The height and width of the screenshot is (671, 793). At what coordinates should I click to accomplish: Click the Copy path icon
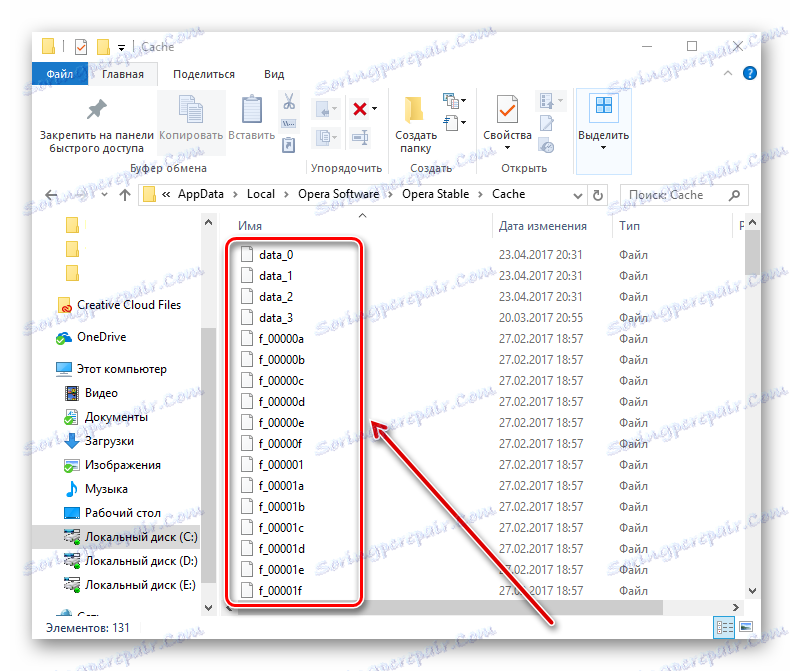289,123
